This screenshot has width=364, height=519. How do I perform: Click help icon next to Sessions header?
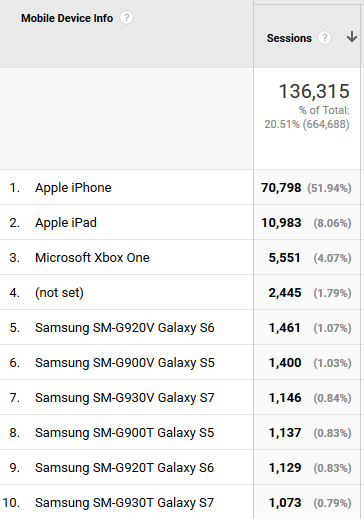[x=324, y=38]
